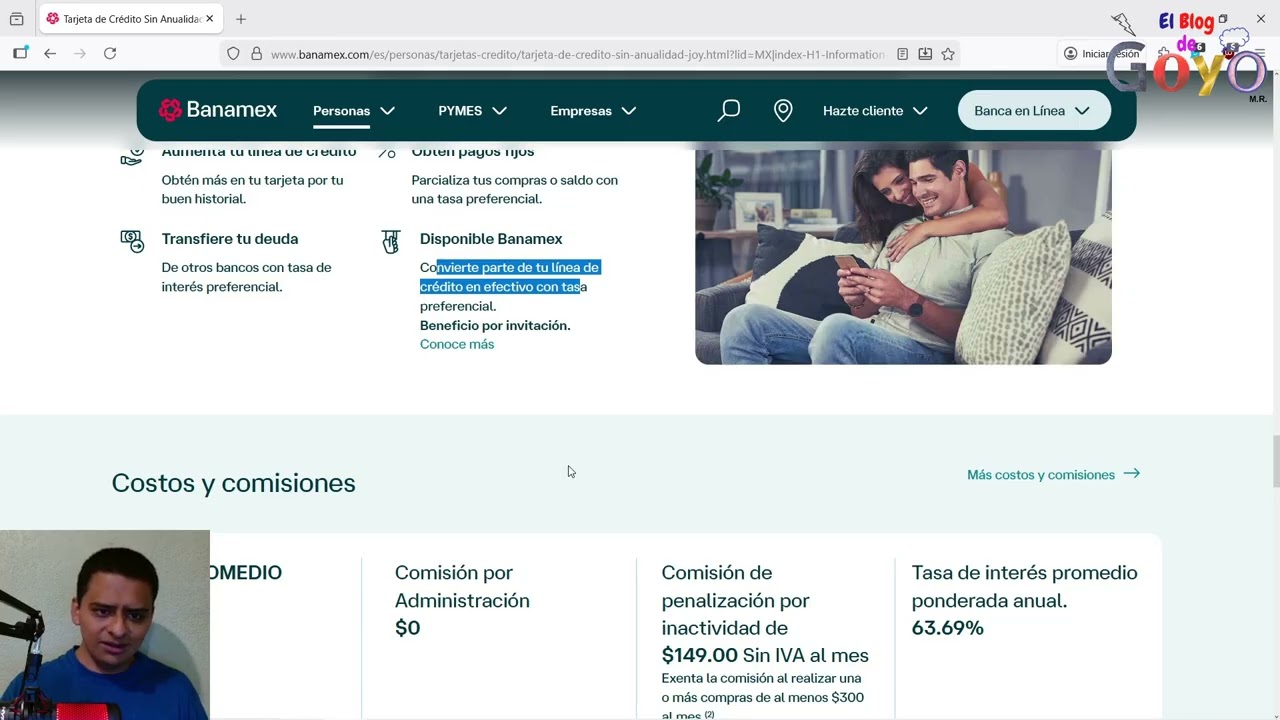This screenshot has width=1280, height=720.
Task: Bookmark this page with the star icon
Action: pos(948,54)
